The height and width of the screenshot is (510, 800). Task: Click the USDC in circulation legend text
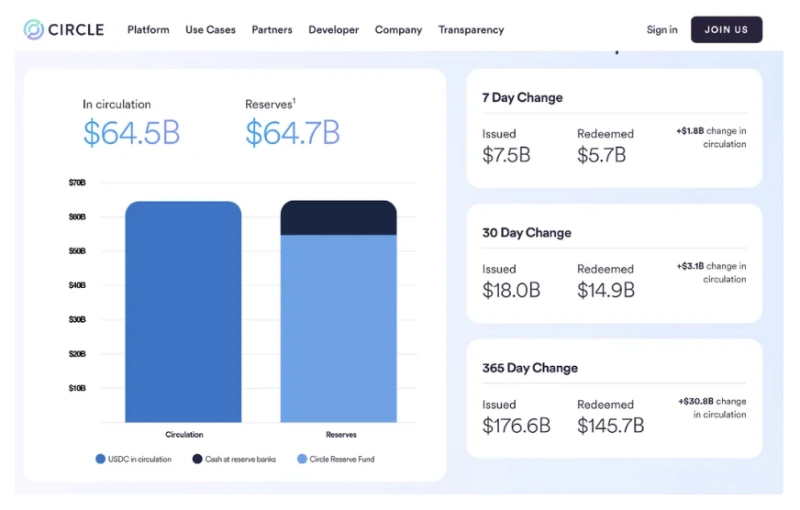(140, 459)
